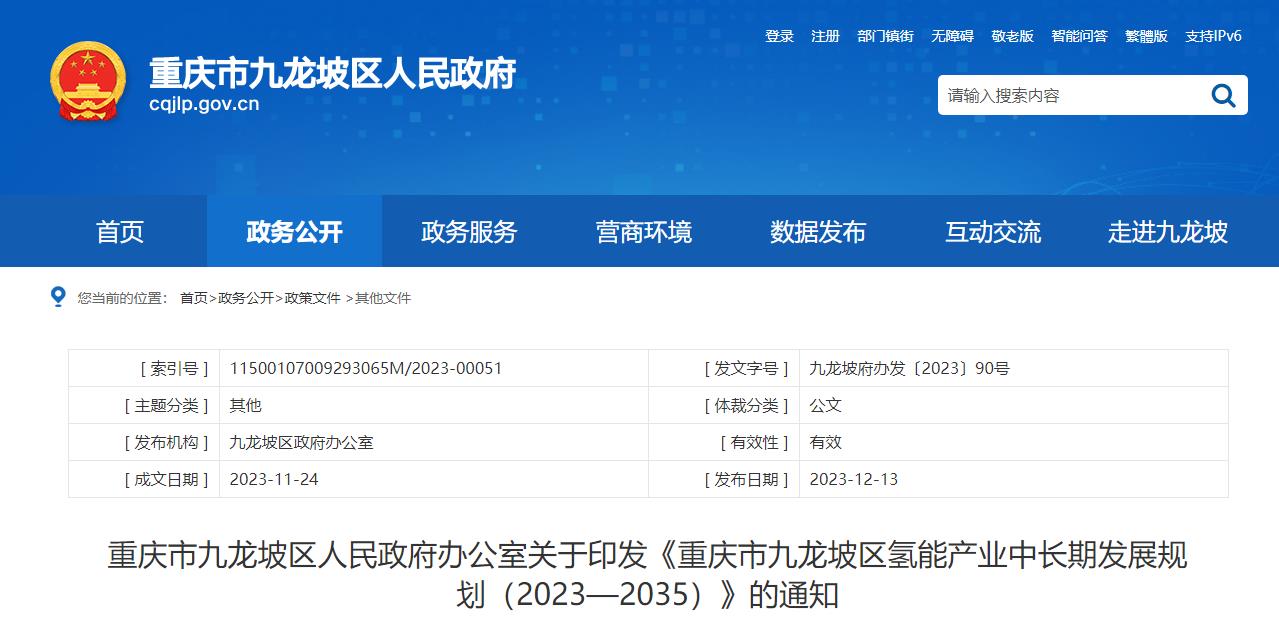Viewport: 1279px width, 618px height.
Task: Select the 政务公开 nav tab
Action: tap(294, 232)
